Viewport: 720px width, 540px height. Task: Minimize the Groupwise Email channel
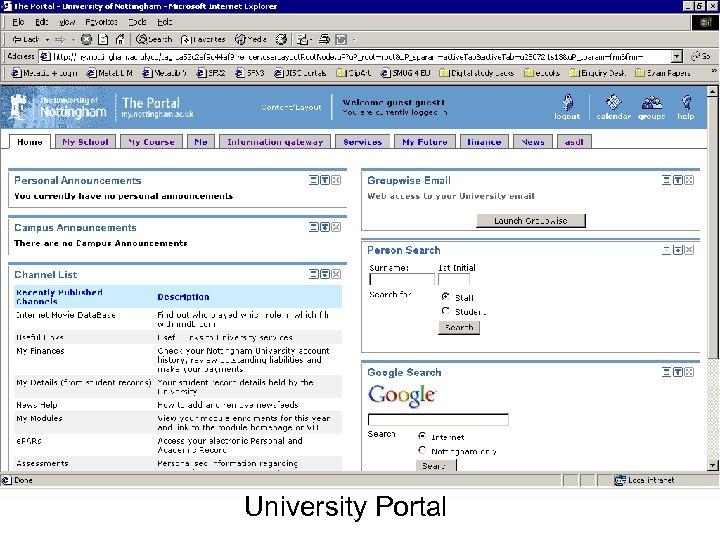click(x=667, y=180)
